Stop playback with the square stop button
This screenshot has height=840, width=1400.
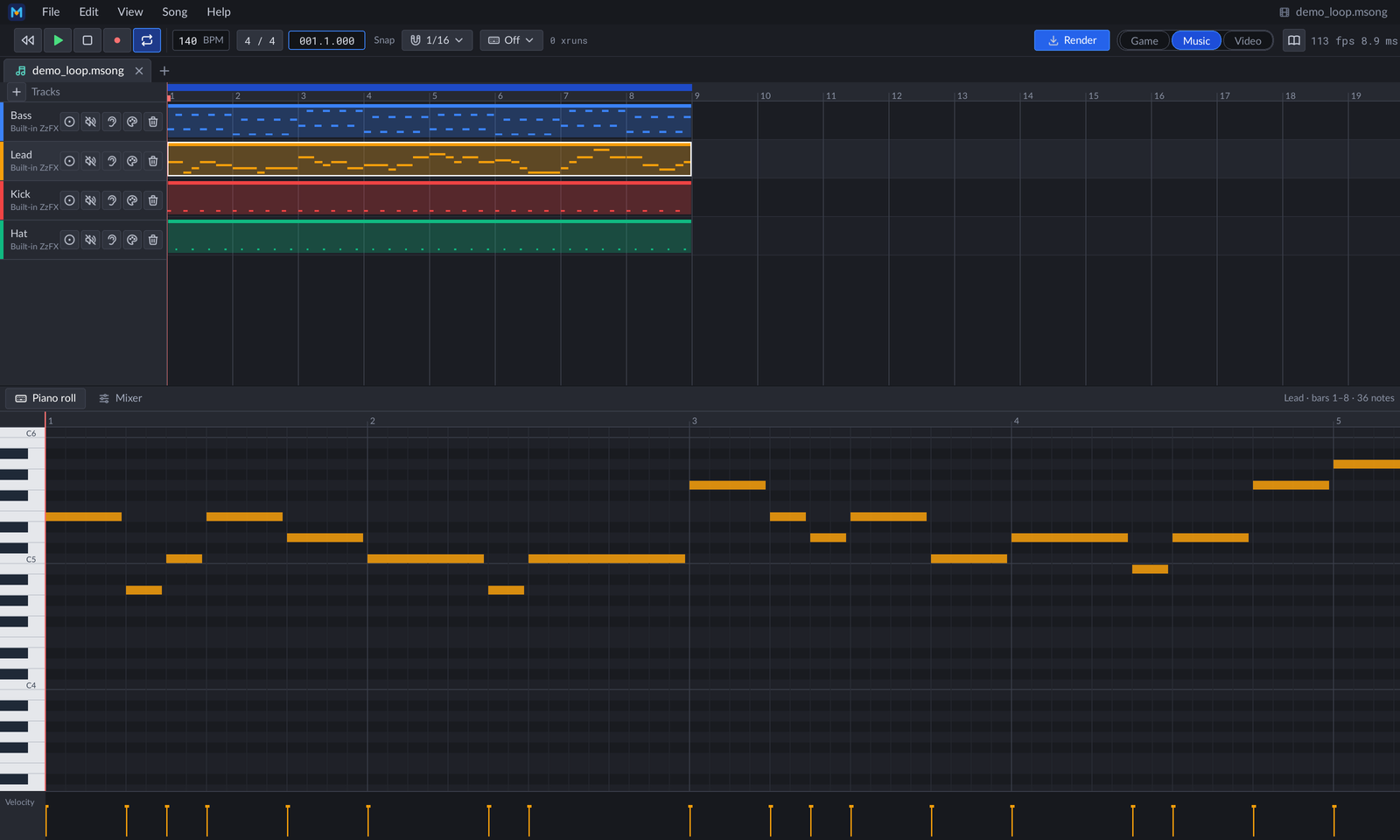pos(87,40)
